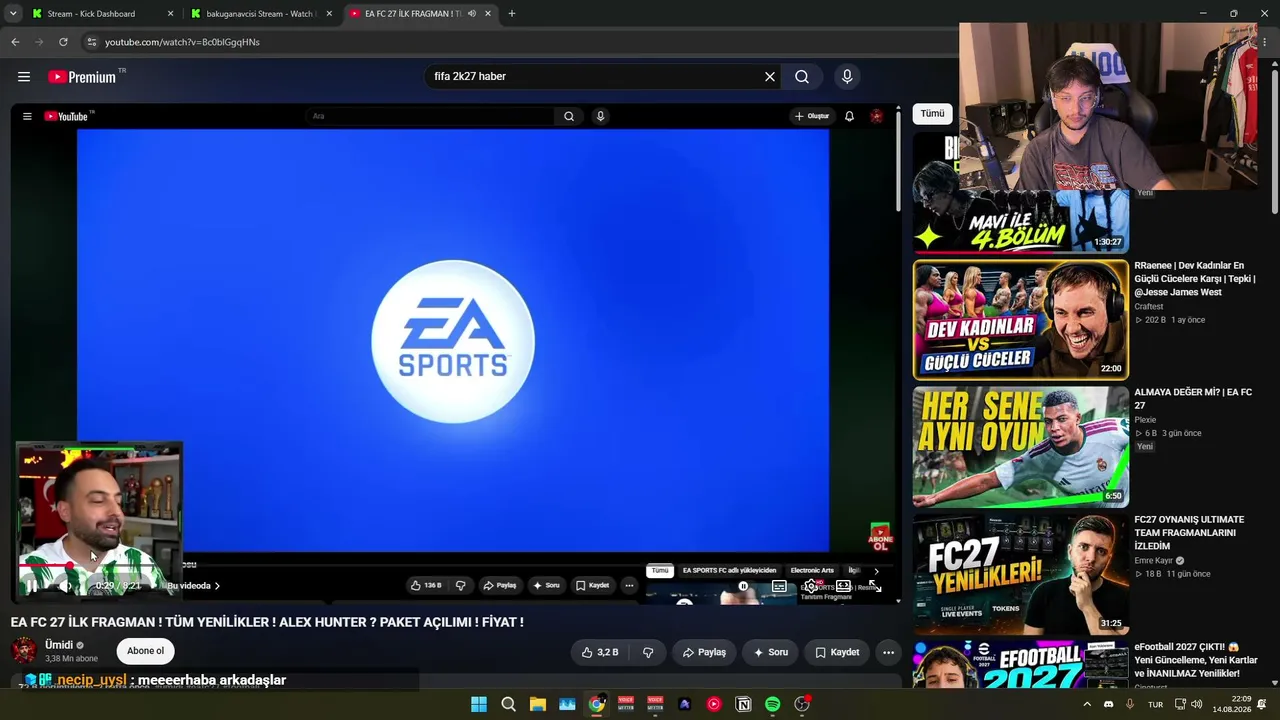Select the address bar URL
This screenshot has height=720, width=1280.
182,42
